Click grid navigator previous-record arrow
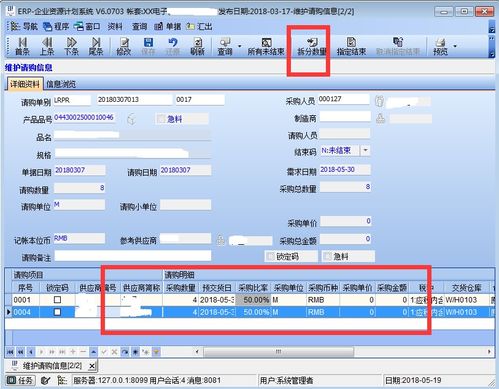Viewport: 499px width, 389px height. point(31,352)
